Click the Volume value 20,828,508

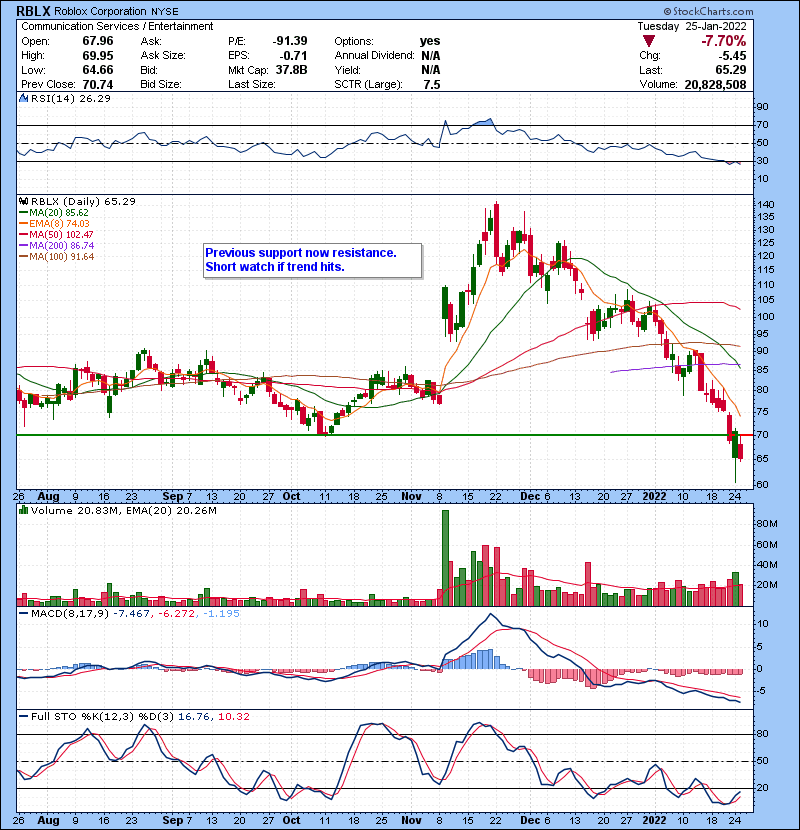pos(715,84)
